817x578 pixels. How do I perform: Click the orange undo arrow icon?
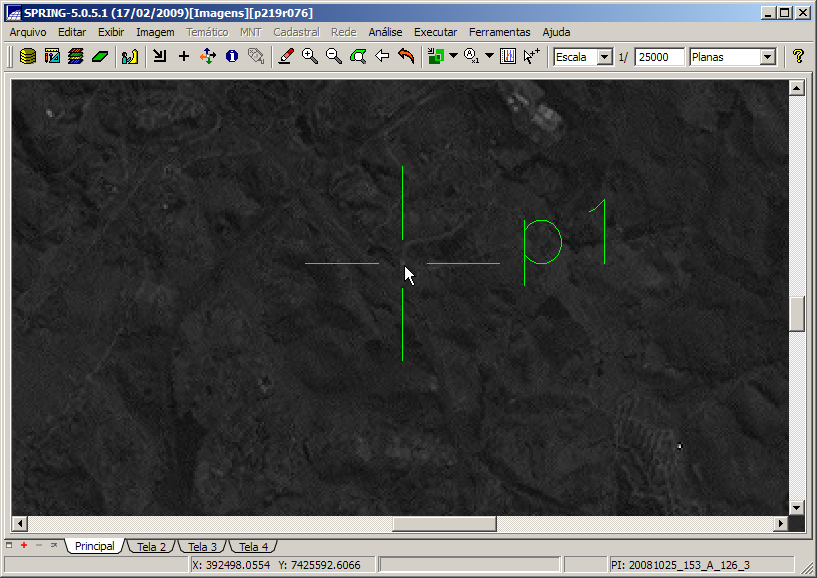point(406,57)
